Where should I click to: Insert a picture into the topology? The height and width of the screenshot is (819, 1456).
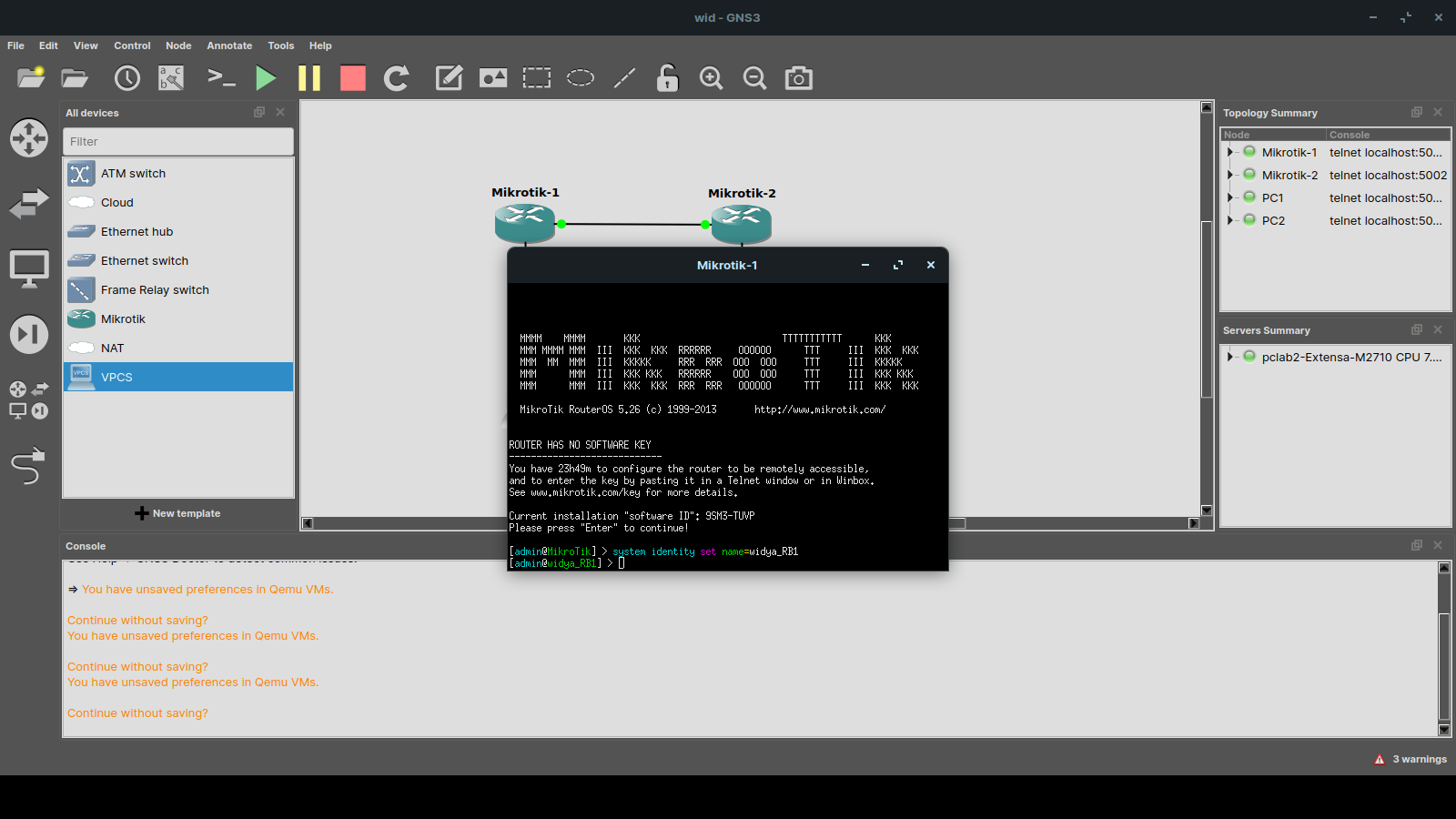493,78
